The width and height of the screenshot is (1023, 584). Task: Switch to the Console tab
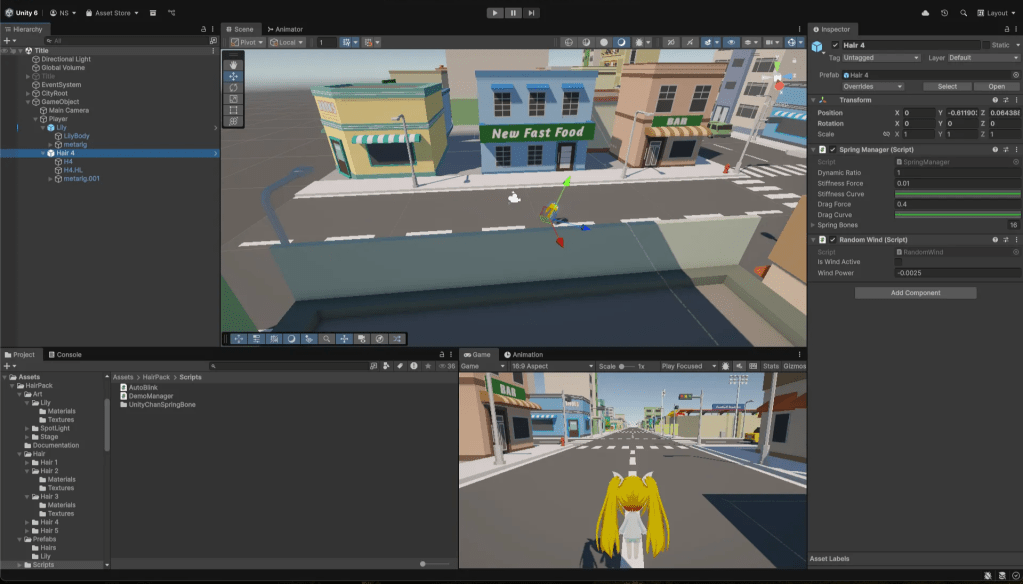click(68, 354)
